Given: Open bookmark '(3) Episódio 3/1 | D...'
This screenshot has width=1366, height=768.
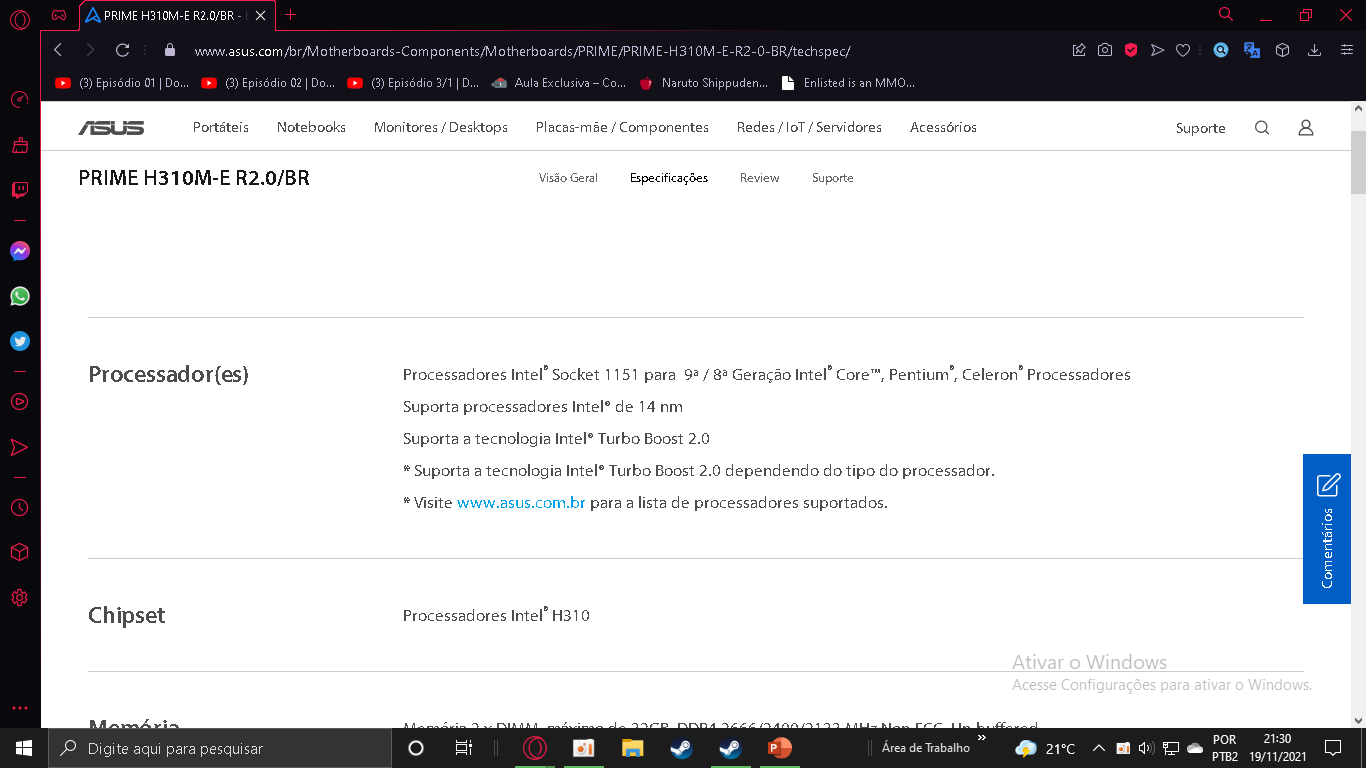Looking at the screenshot, I should click(x=413, y=83).
